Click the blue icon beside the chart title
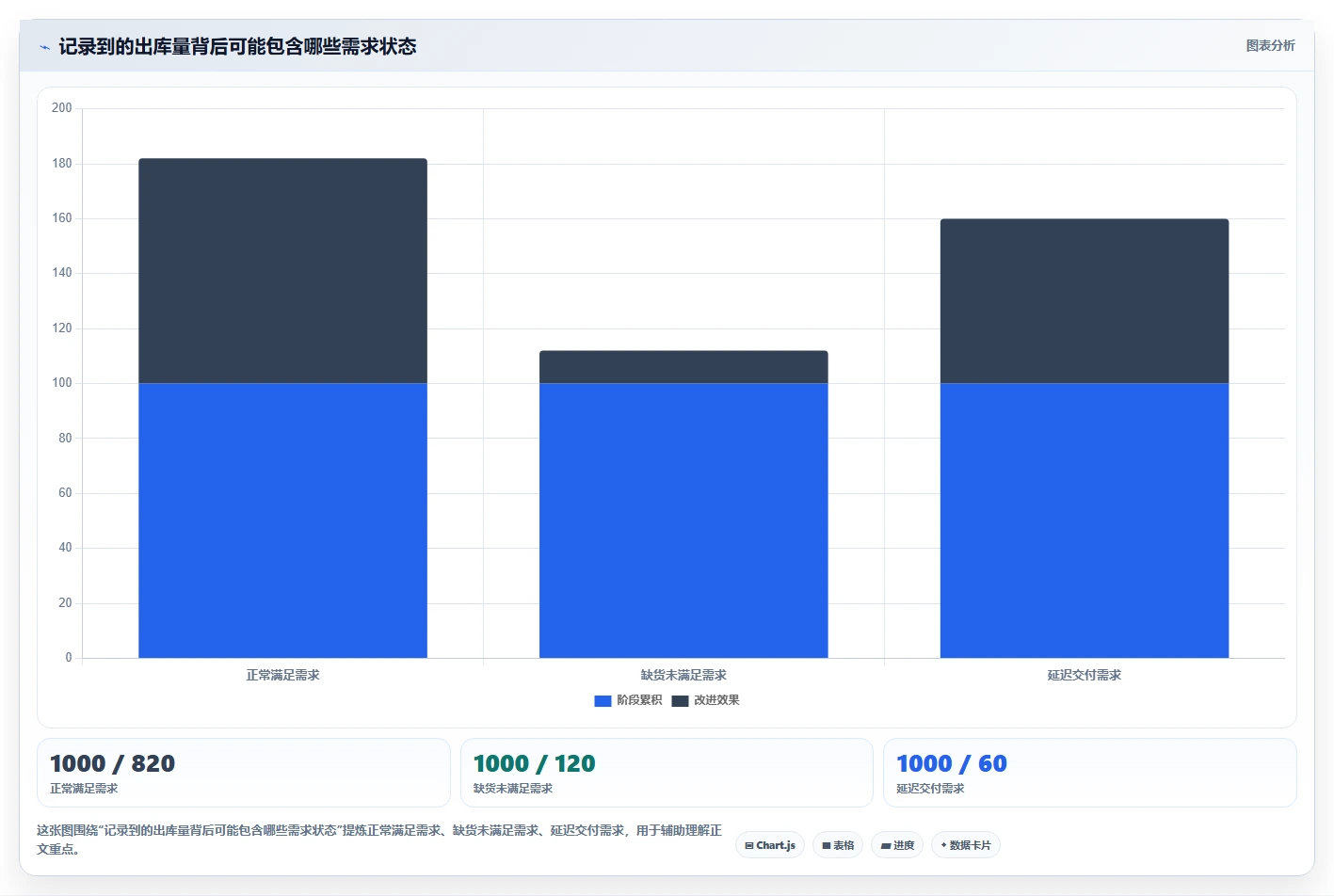Screen dimensions: 1334x896 pyautogui.click(x=44, y=47)
